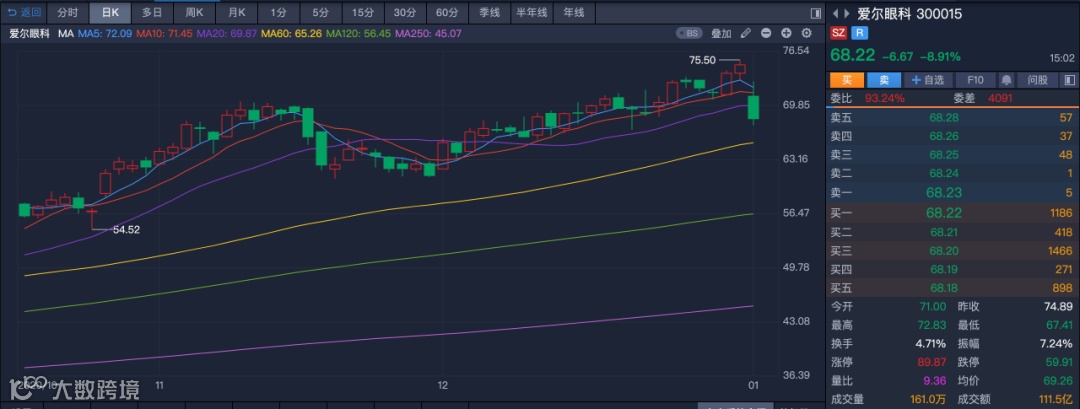Image resolution: width=1080 pixels, height=409 pixels.
Task: Select the pencil drawing tool
Action: point(745,33)
